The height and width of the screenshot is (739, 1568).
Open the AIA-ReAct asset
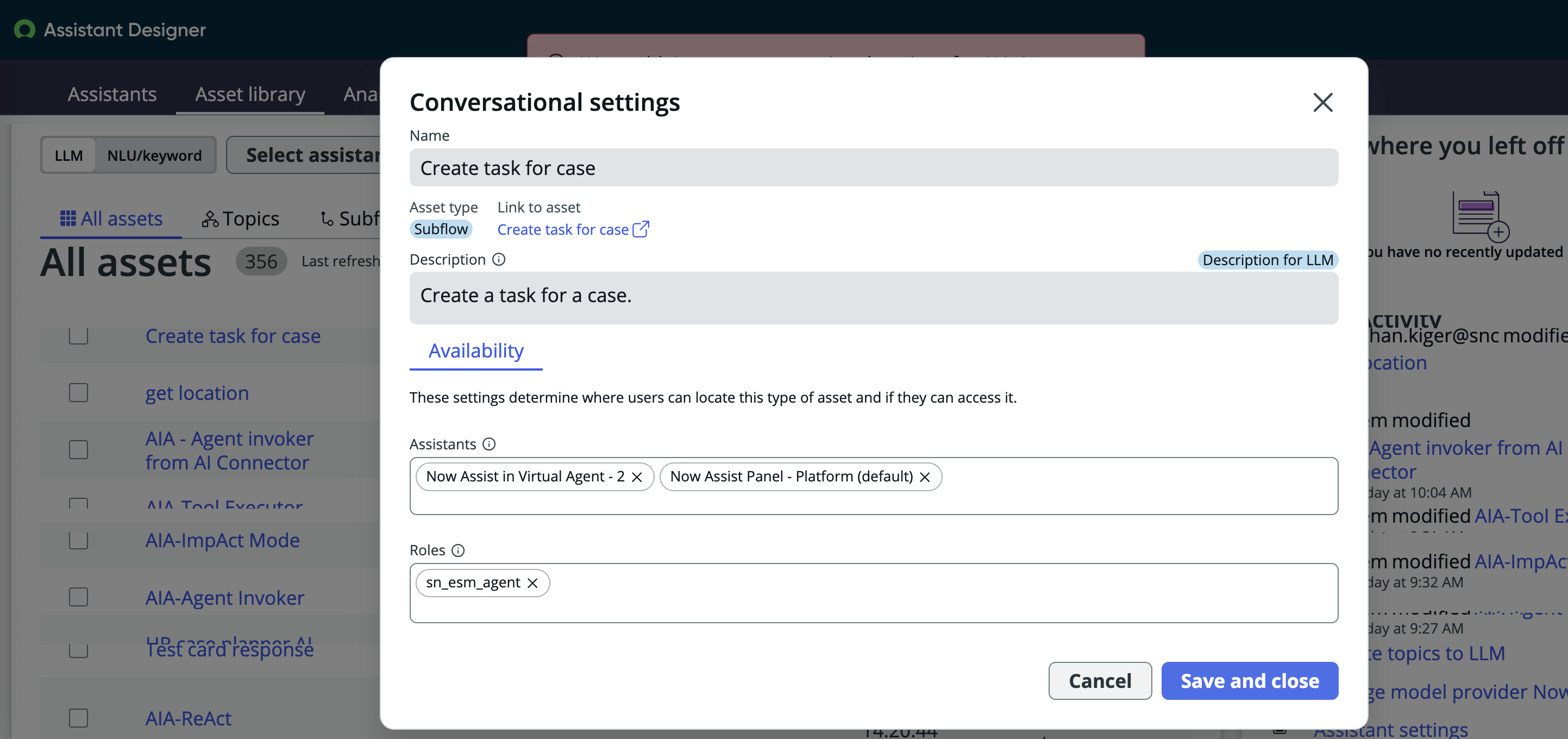tap(188, 718)
